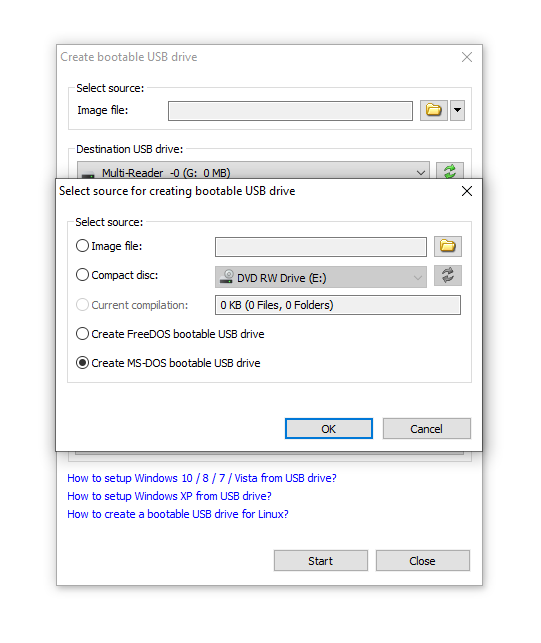Select Create MS-DOS bootable USB drive

pyautogui.click(x=168, y=363)
